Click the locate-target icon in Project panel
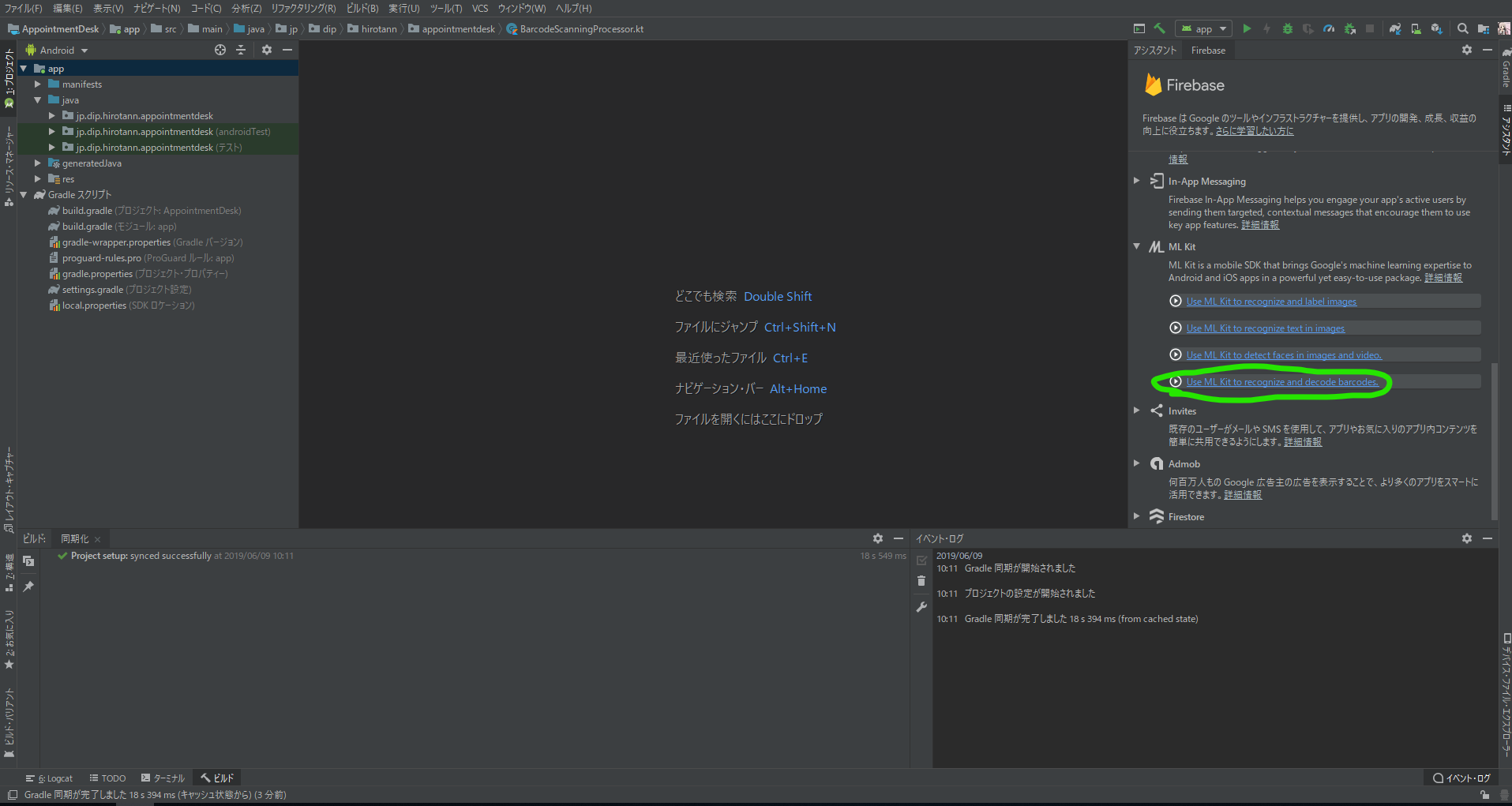This screenshot has width=1512, height=806. [220, 50]
